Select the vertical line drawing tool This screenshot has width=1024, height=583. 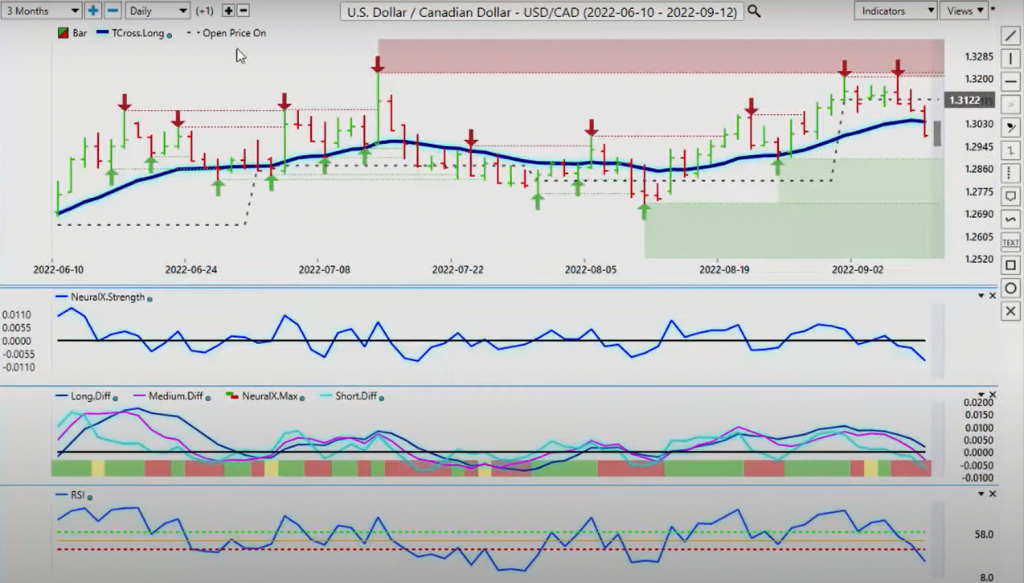click(1010, 59)
